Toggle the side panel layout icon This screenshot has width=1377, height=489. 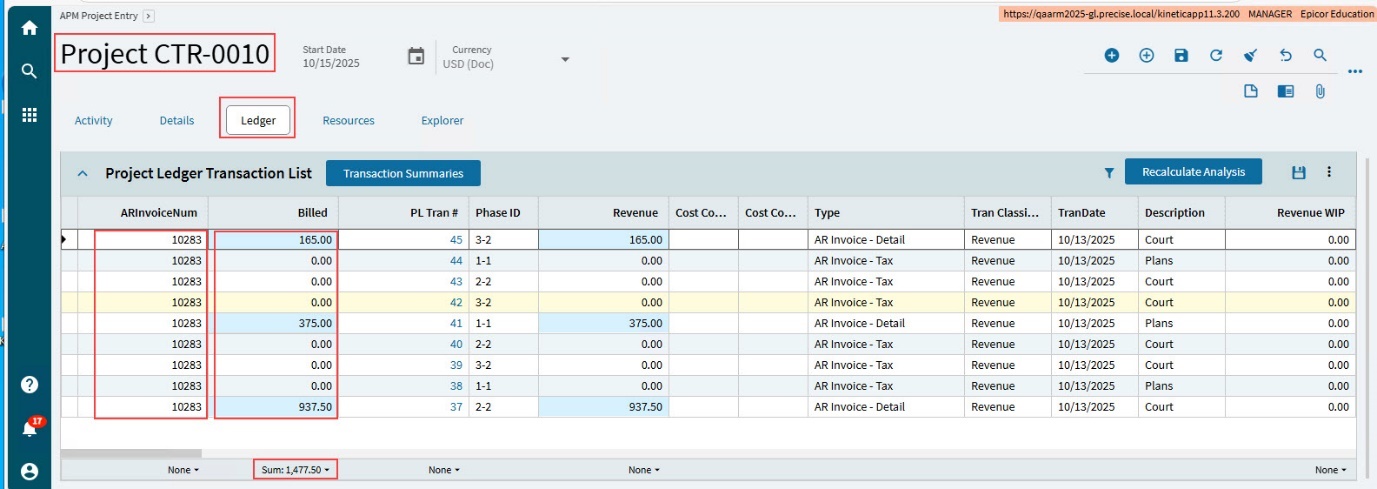(1285, 91)
